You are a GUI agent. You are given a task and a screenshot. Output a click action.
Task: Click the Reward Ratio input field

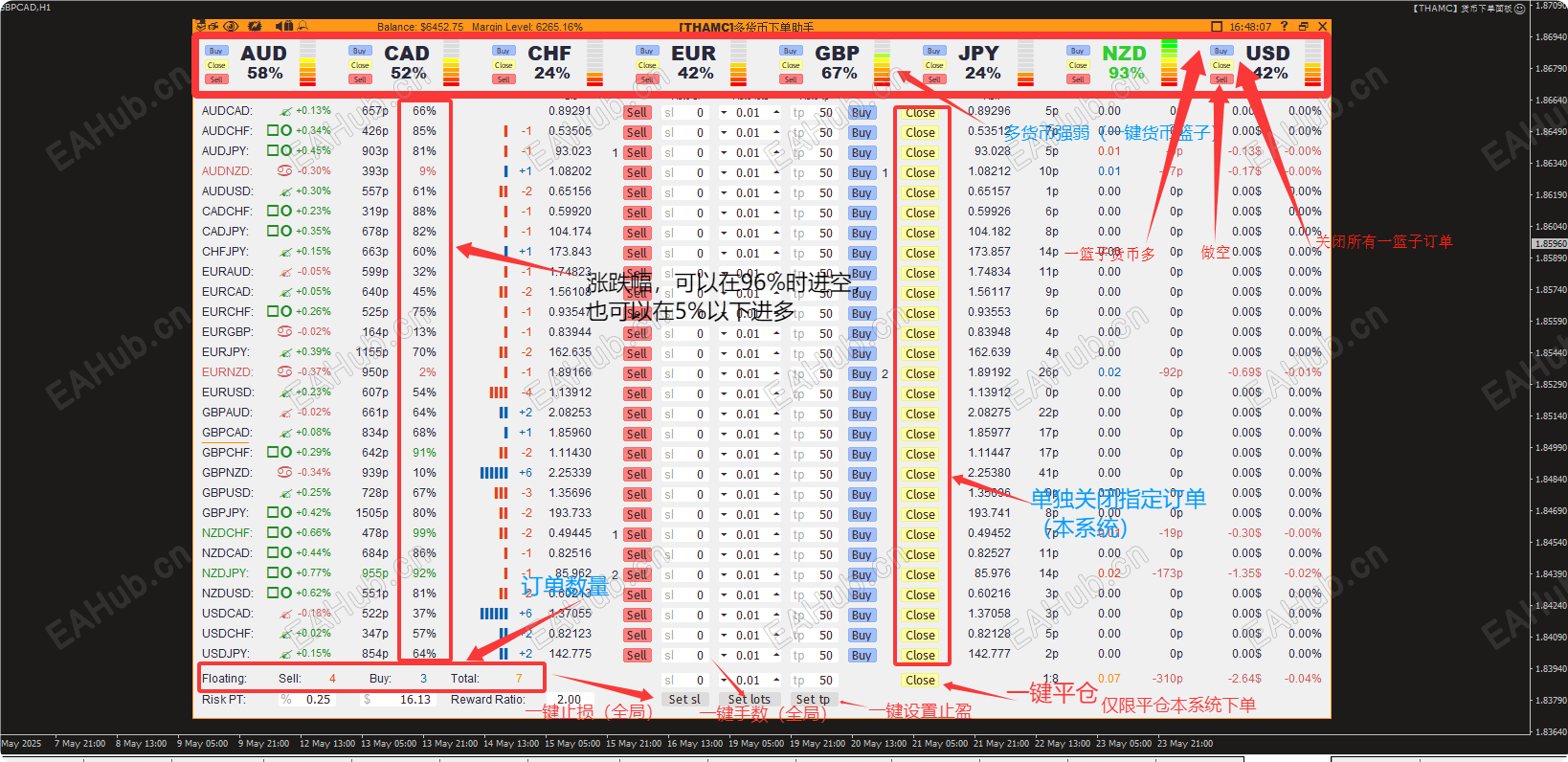point(570,700)
